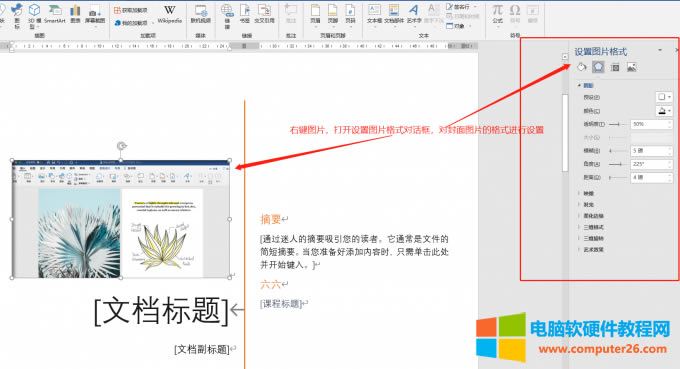Click the angle field showing 225°

tap(651, 164)
